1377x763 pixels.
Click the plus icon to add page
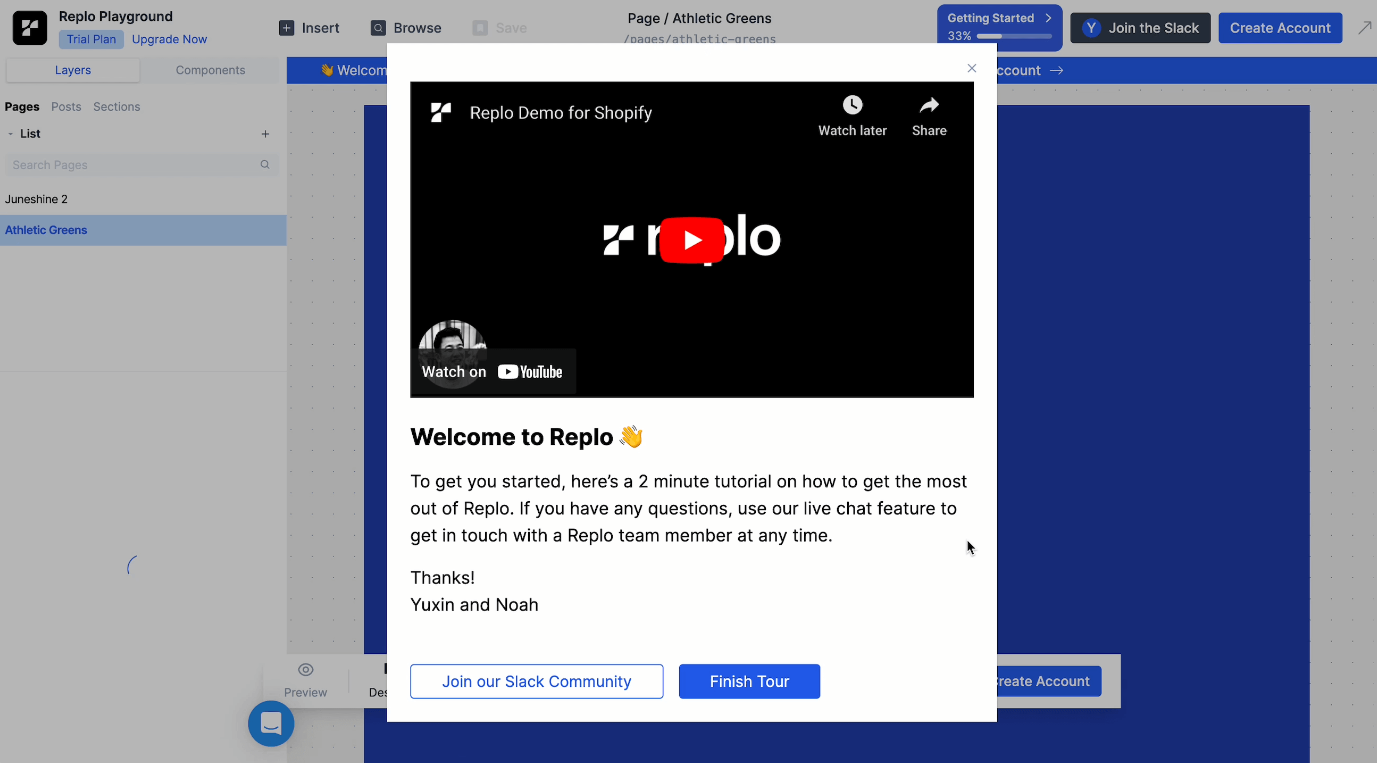click(x=265, y=134)
